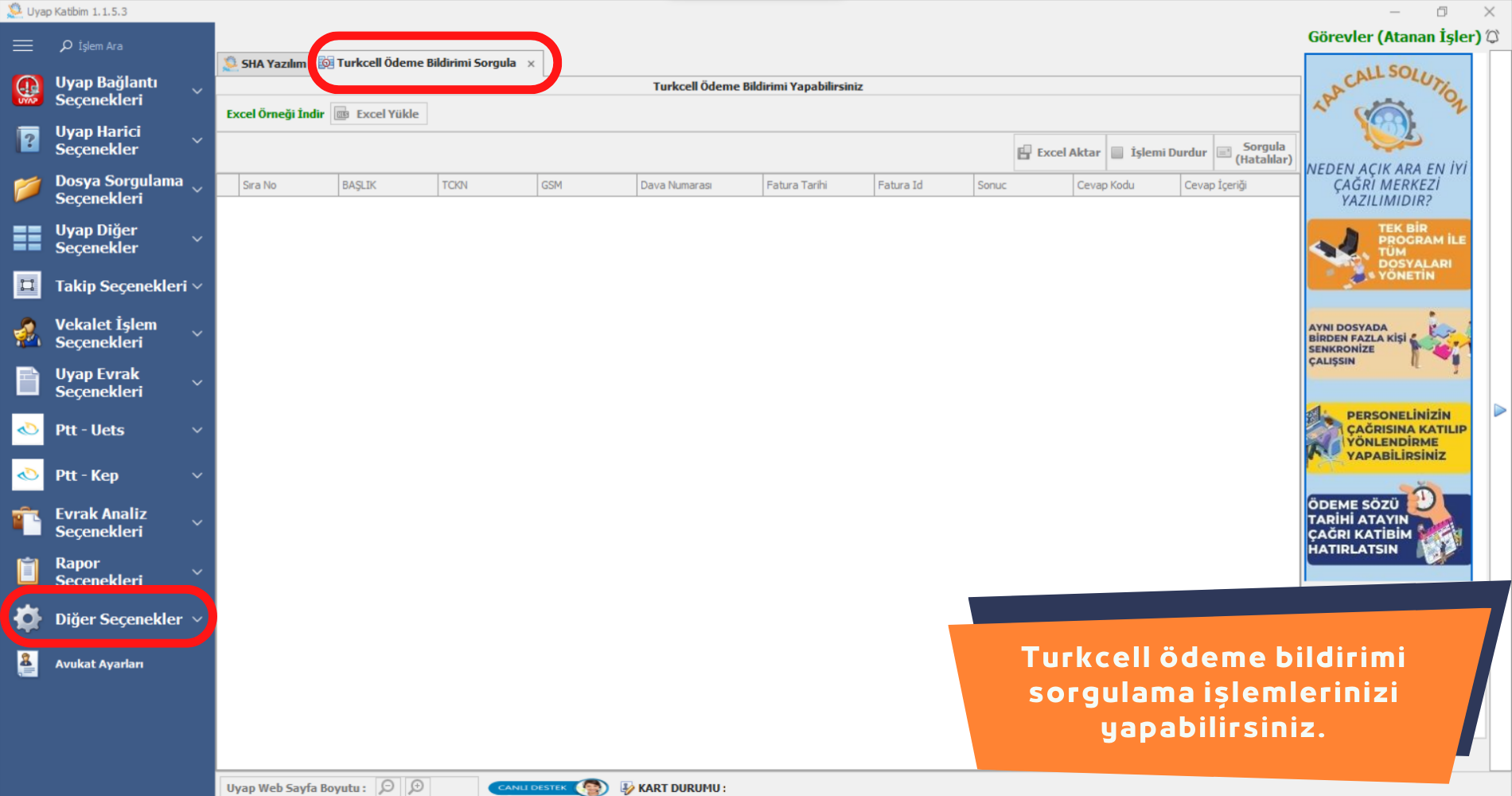
Task: Click ÖDEME SÖZÜ TARİHİ ATAYIN ad image
Action: pyautogui.click(x=1388, y=525)
